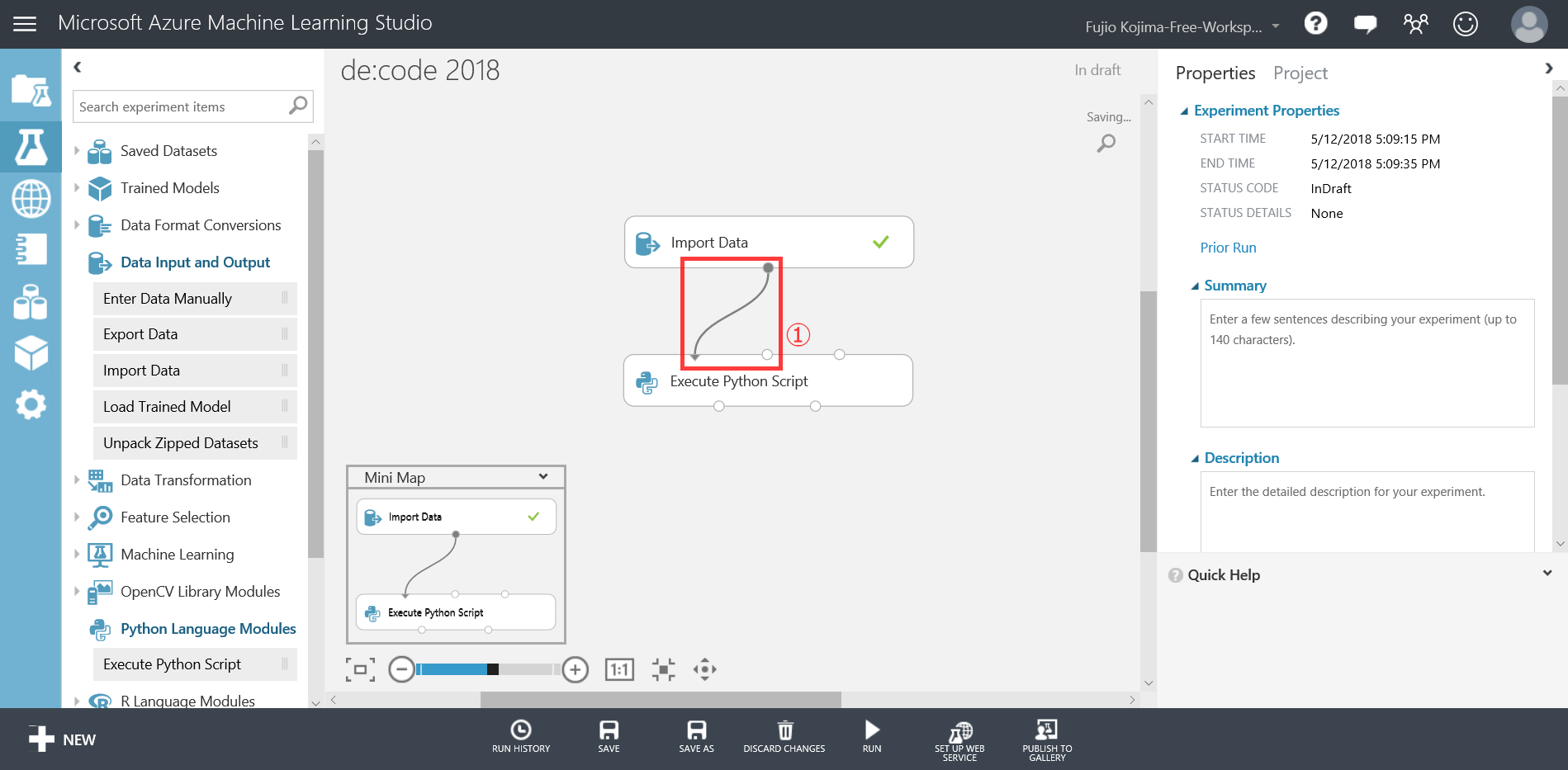1568x770 pixels.
Task: Expand the Data Format Conversions category
Action: tap(77, 224)
